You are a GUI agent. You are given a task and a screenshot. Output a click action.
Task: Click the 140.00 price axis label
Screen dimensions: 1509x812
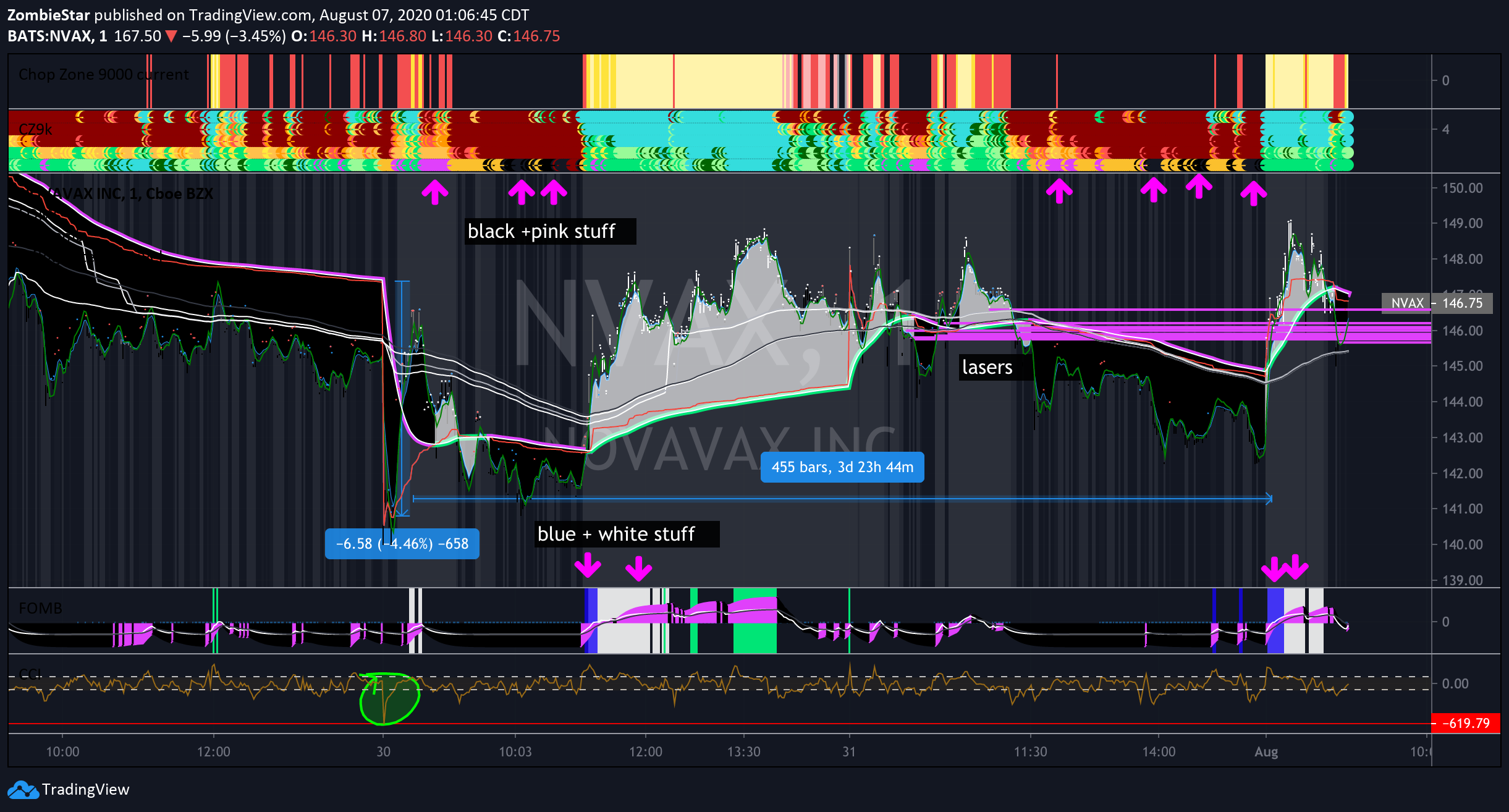pyautogui.click(x=1462, y=544)
